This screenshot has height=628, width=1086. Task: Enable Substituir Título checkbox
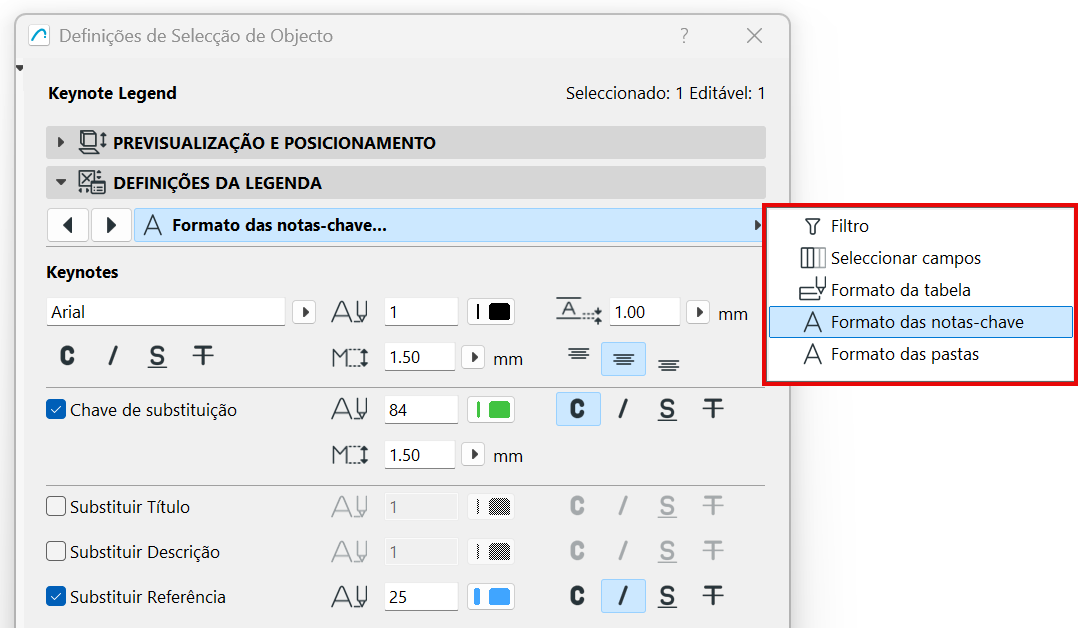(56, 507)
